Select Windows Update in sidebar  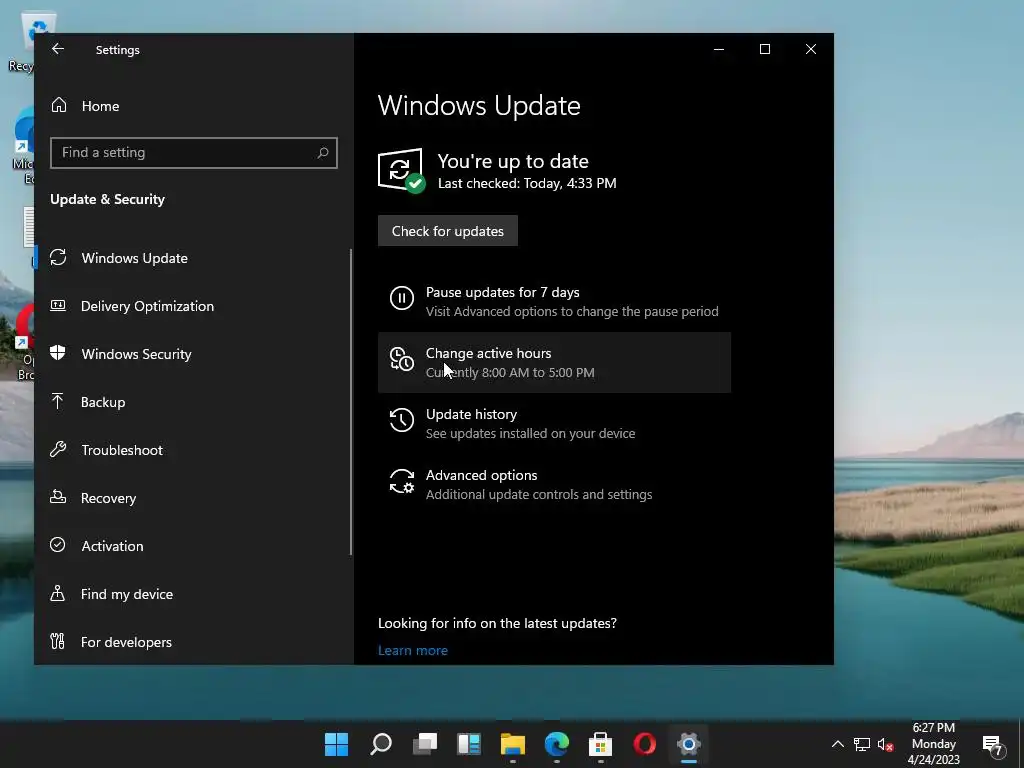(193, 258)
